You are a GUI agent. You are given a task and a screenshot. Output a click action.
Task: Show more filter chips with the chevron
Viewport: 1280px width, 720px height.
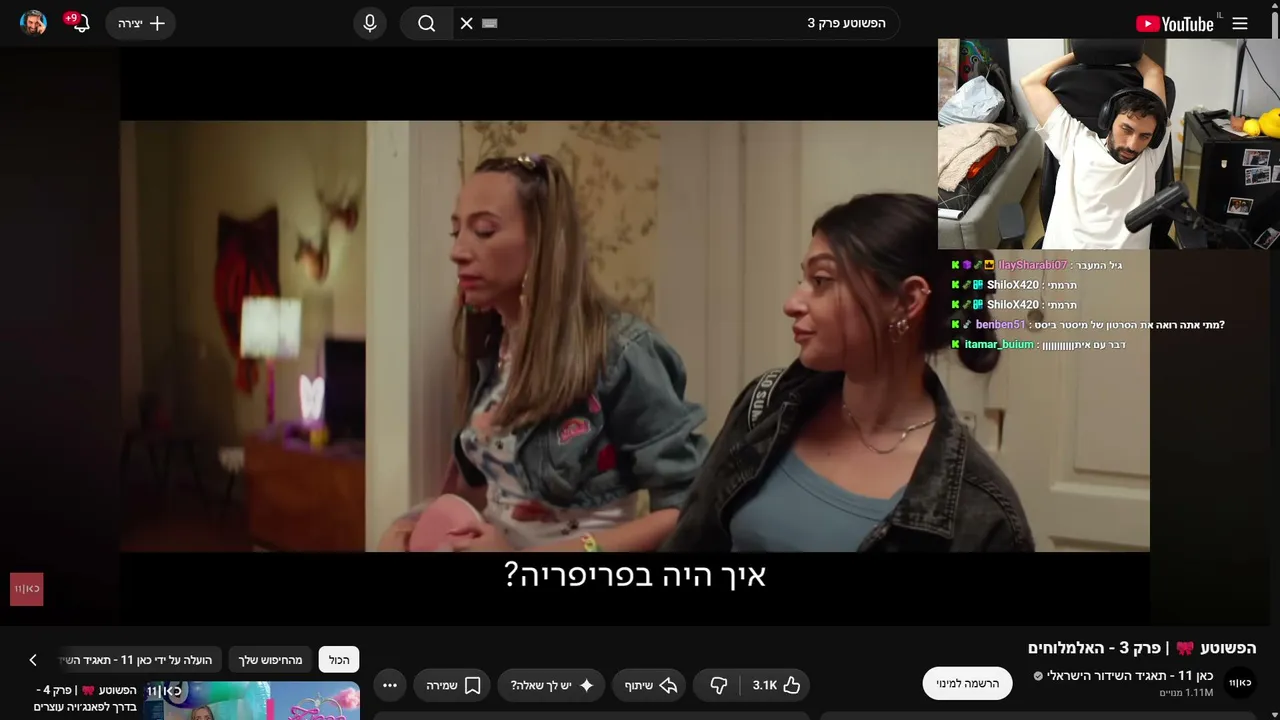click(x=32, y=660)
